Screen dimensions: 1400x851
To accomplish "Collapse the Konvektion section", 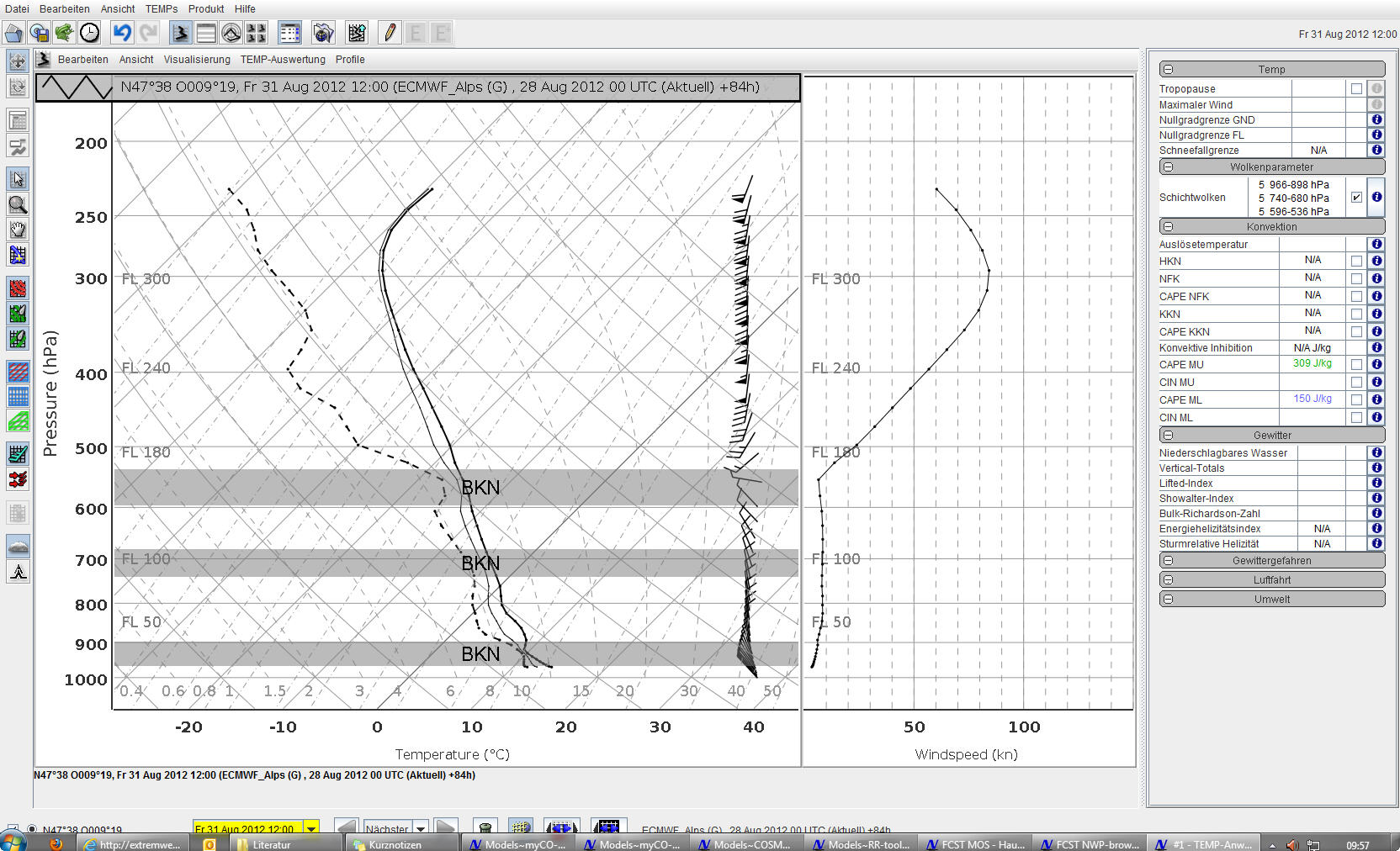I will point(1169,227).
